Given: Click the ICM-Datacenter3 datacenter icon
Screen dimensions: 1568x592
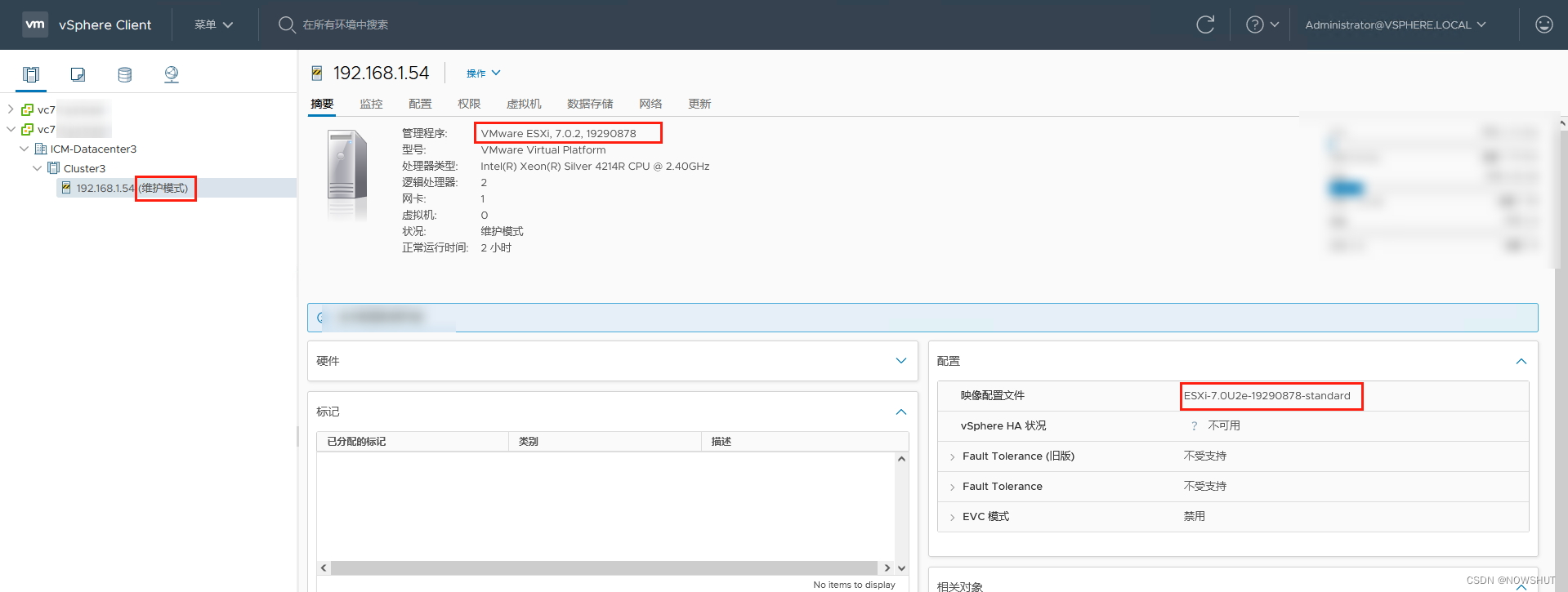Looking at the screenshot, I should point(41,149).
